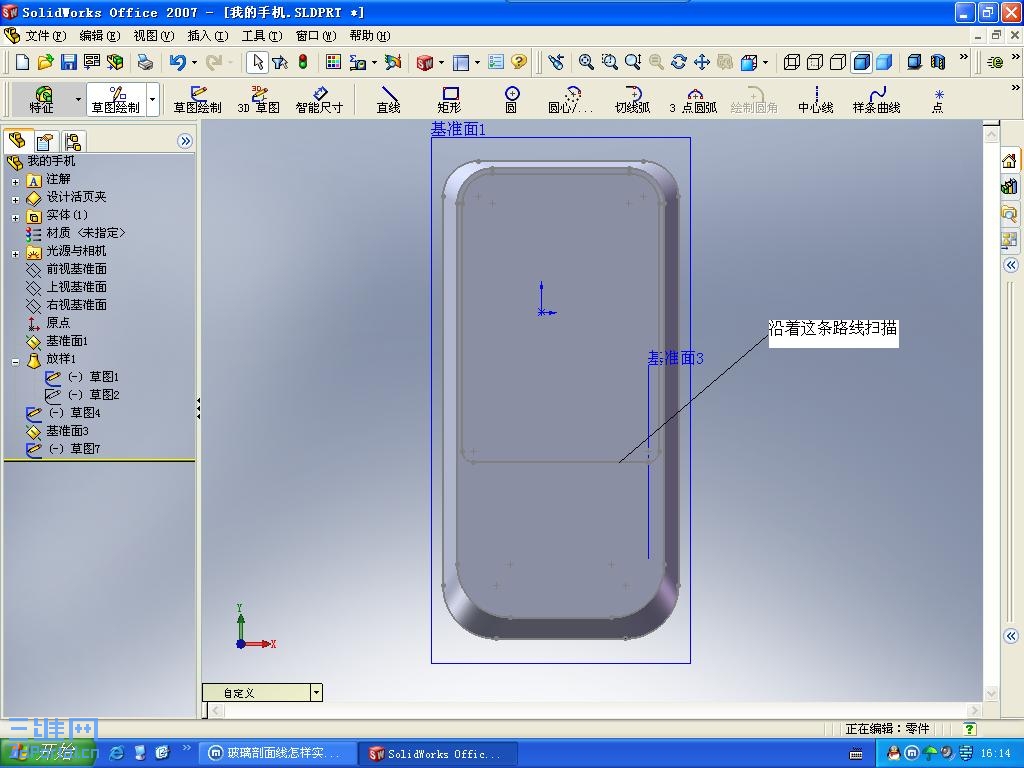This screenshot has width=1024, height=768.
Task: Open the 草图绘制 tab dropdown arrow
Action: pyautogui.click(x=153, y=99)
